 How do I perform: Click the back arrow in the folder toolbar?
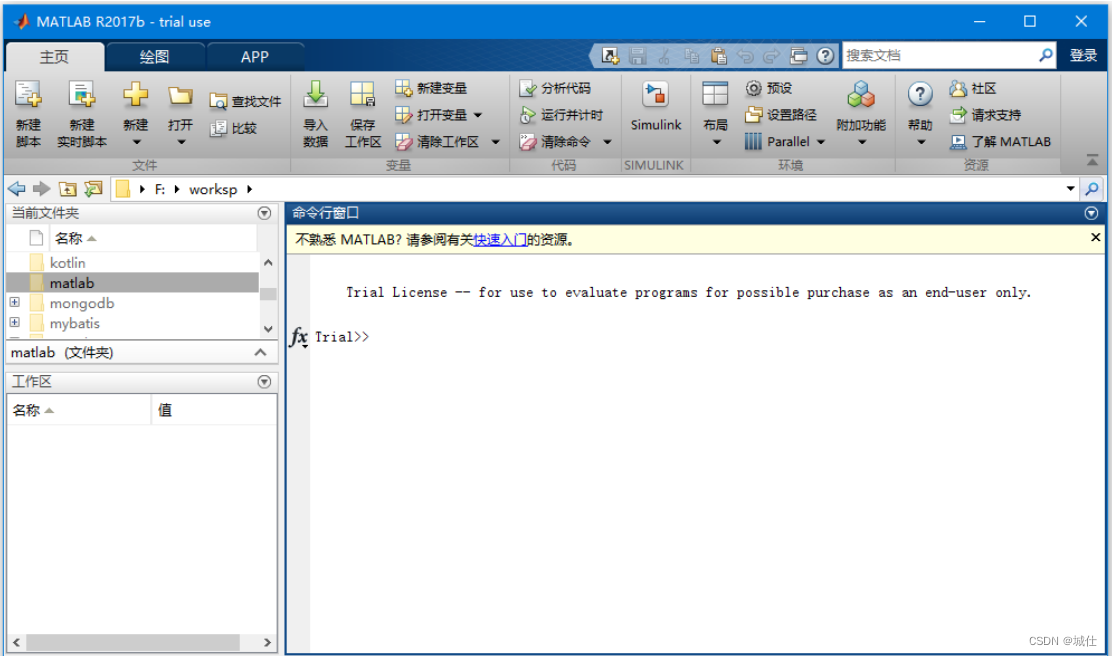(x=16, y=189)
